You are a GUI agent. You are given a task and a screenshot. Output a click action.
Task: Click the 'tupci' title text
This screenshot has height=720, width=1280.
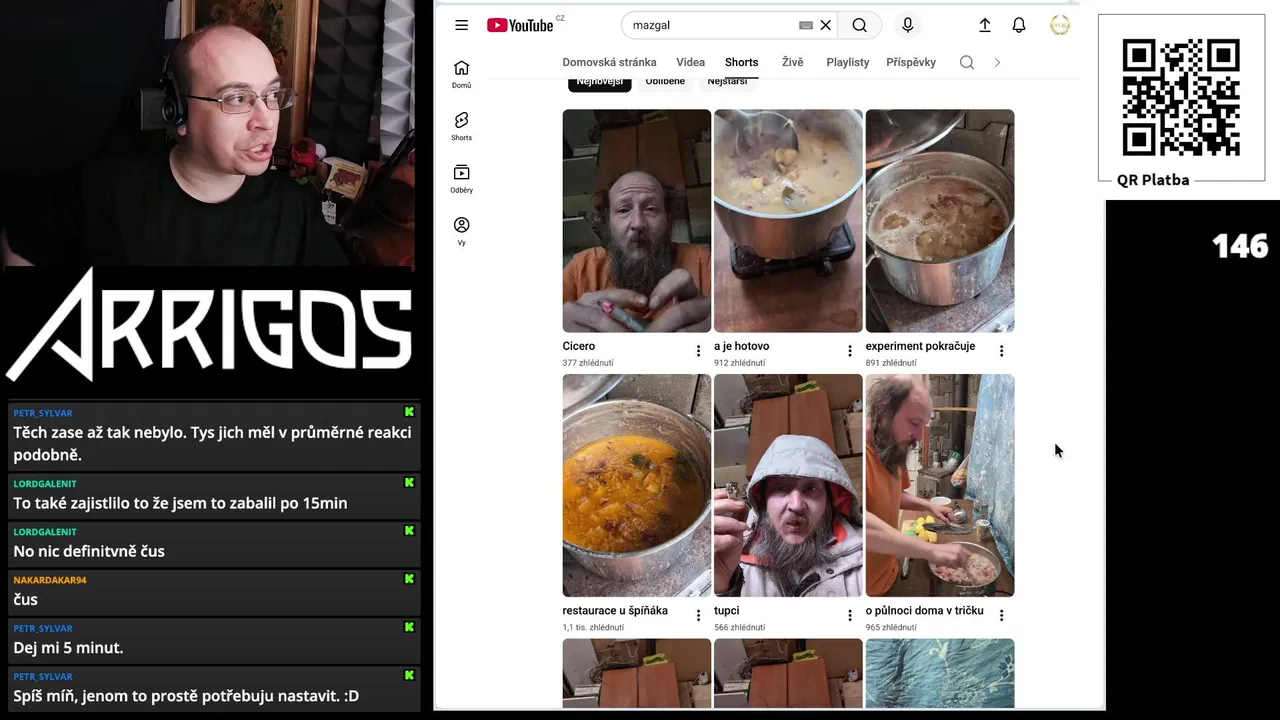727,610
